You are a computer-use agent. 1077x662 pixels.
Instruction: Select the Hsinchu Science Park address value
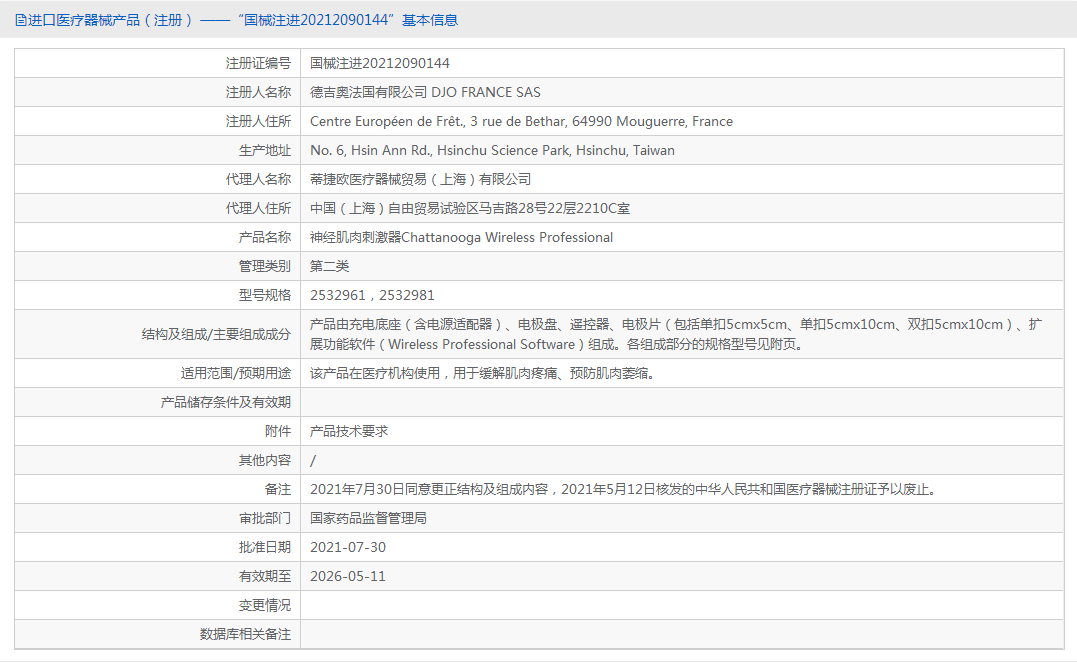coord(492,150)
